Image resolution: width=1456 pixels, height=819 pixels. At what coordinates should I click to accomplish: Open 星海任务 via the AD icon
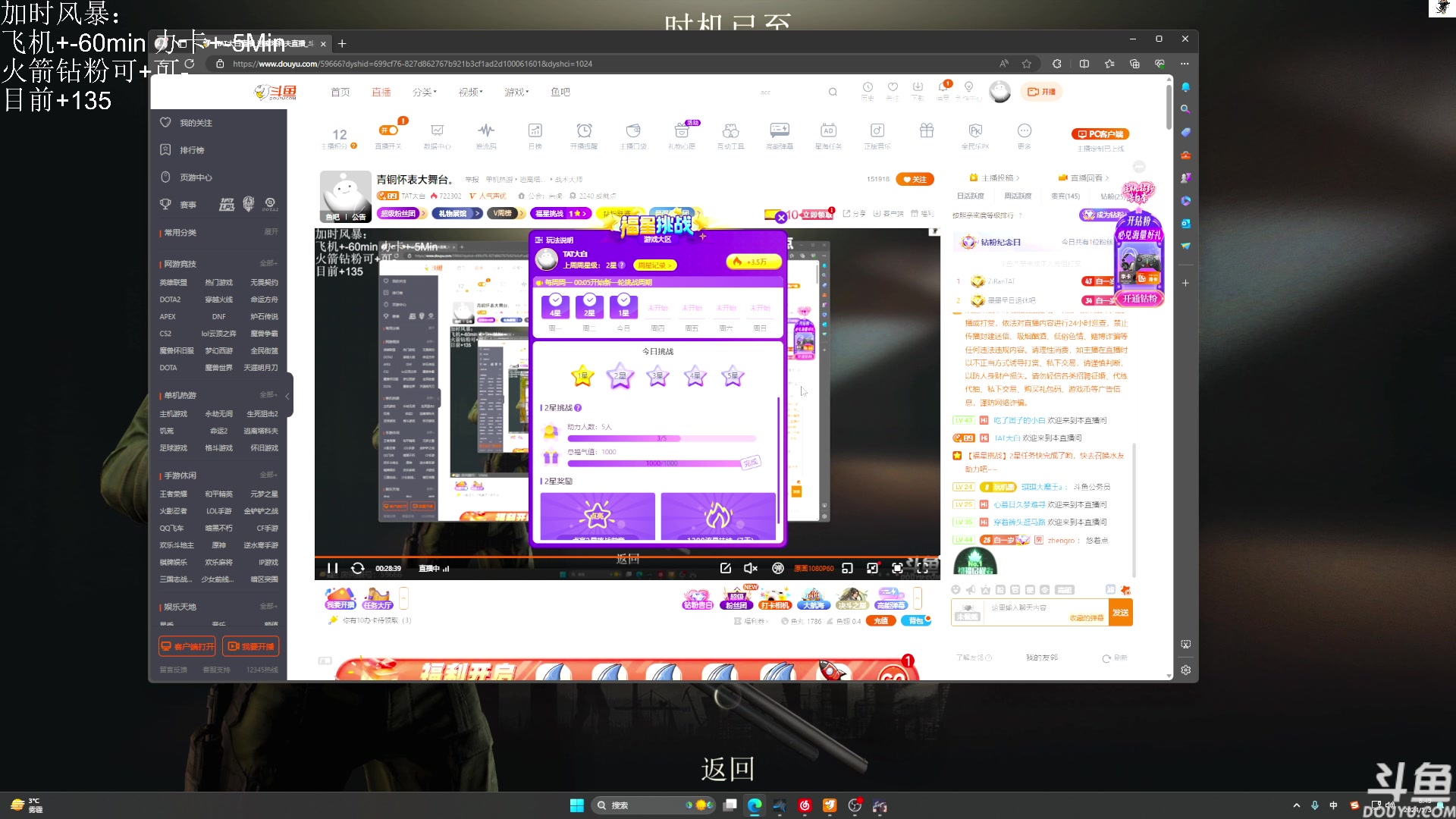827,135
